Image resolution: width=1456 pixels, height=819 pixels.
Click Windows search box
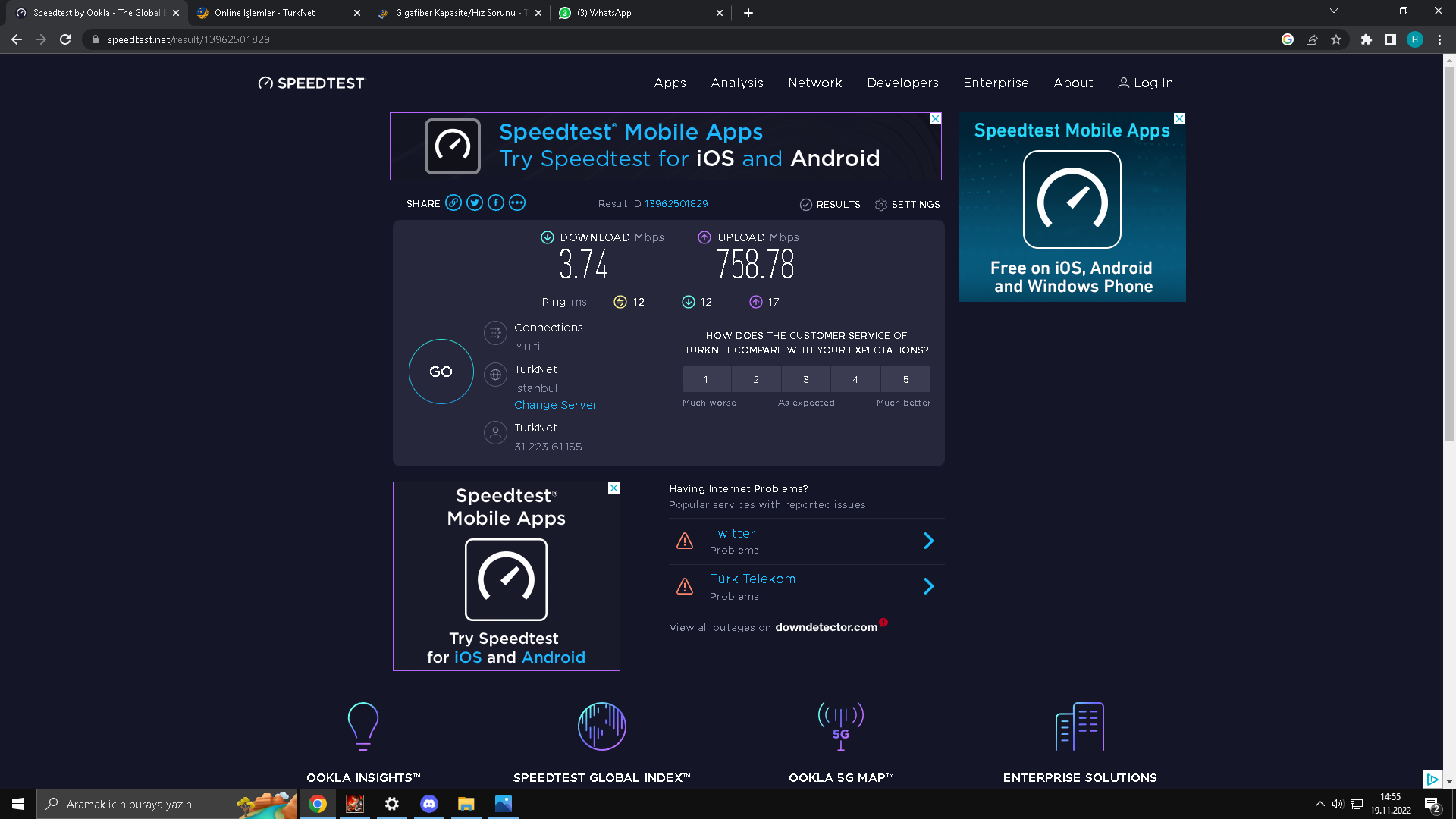click(x=167, y=804)
